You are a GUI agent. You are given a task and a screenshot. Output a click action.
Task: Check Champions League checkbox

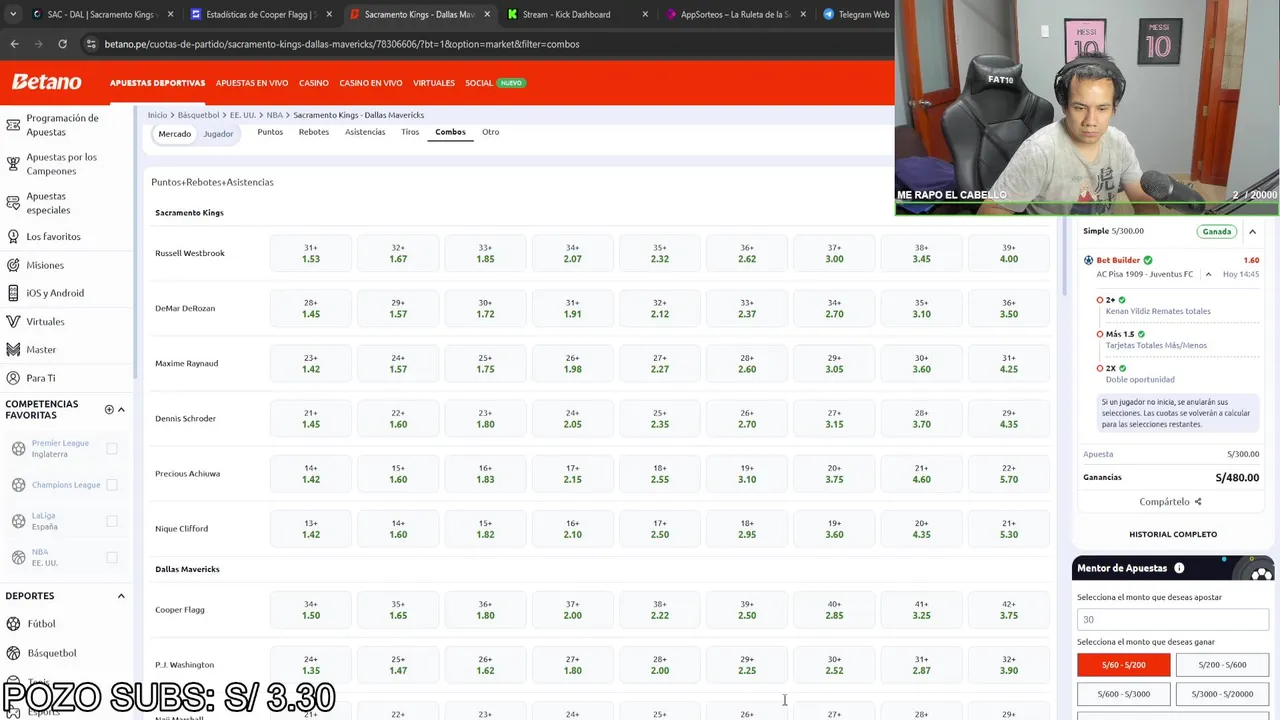(112, 485)
